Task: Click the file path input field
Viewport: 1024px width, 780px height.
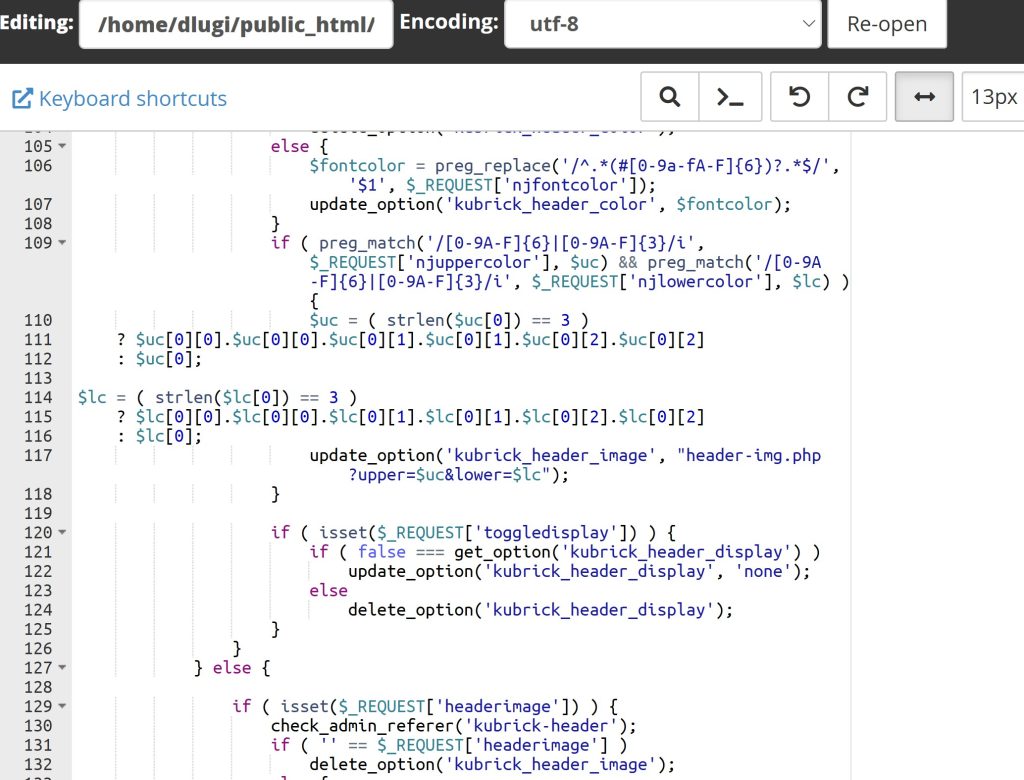Action: (235, 24)
